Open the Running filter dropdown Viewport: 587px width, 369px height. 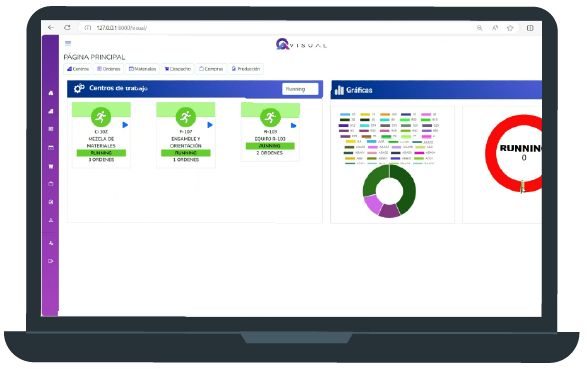[300, 89]
